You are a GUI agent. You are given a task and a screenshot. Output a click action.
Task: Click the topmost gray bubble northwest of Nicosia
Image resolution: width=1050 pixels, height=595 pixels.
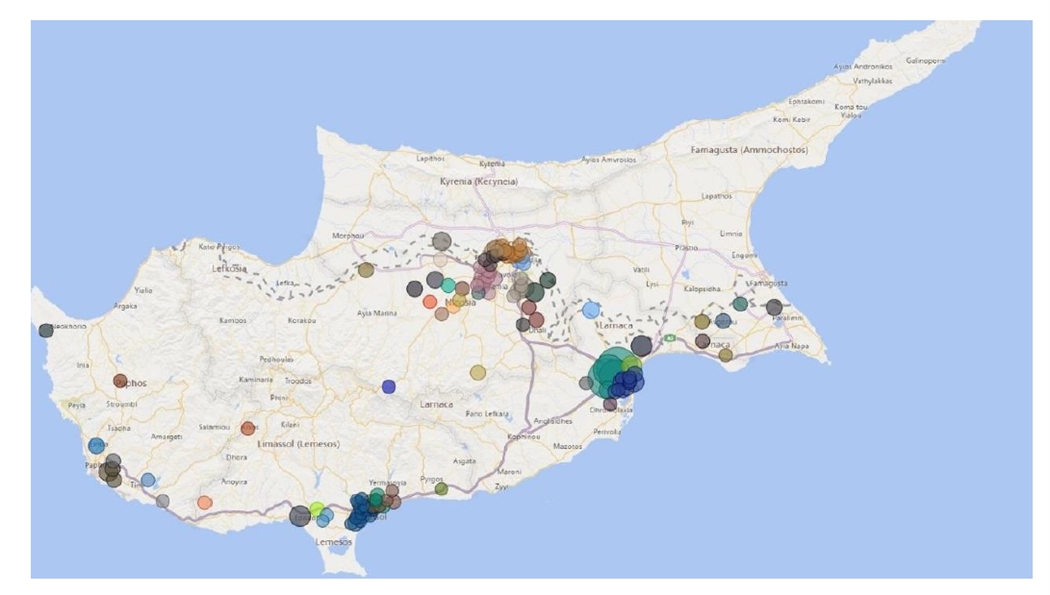coord(441,241)
